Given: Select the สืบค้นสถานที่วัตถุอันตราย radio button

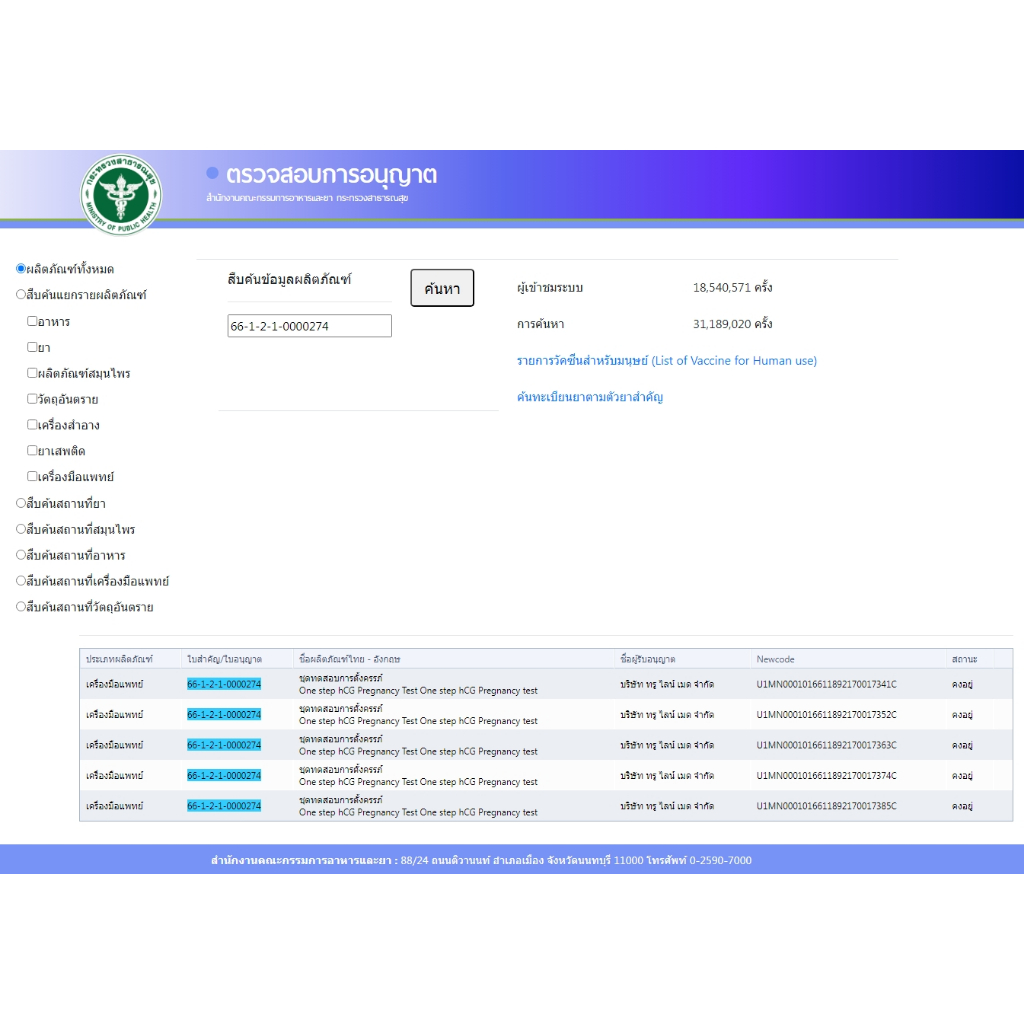Looking at the screenshot, I should click(21, 607).
